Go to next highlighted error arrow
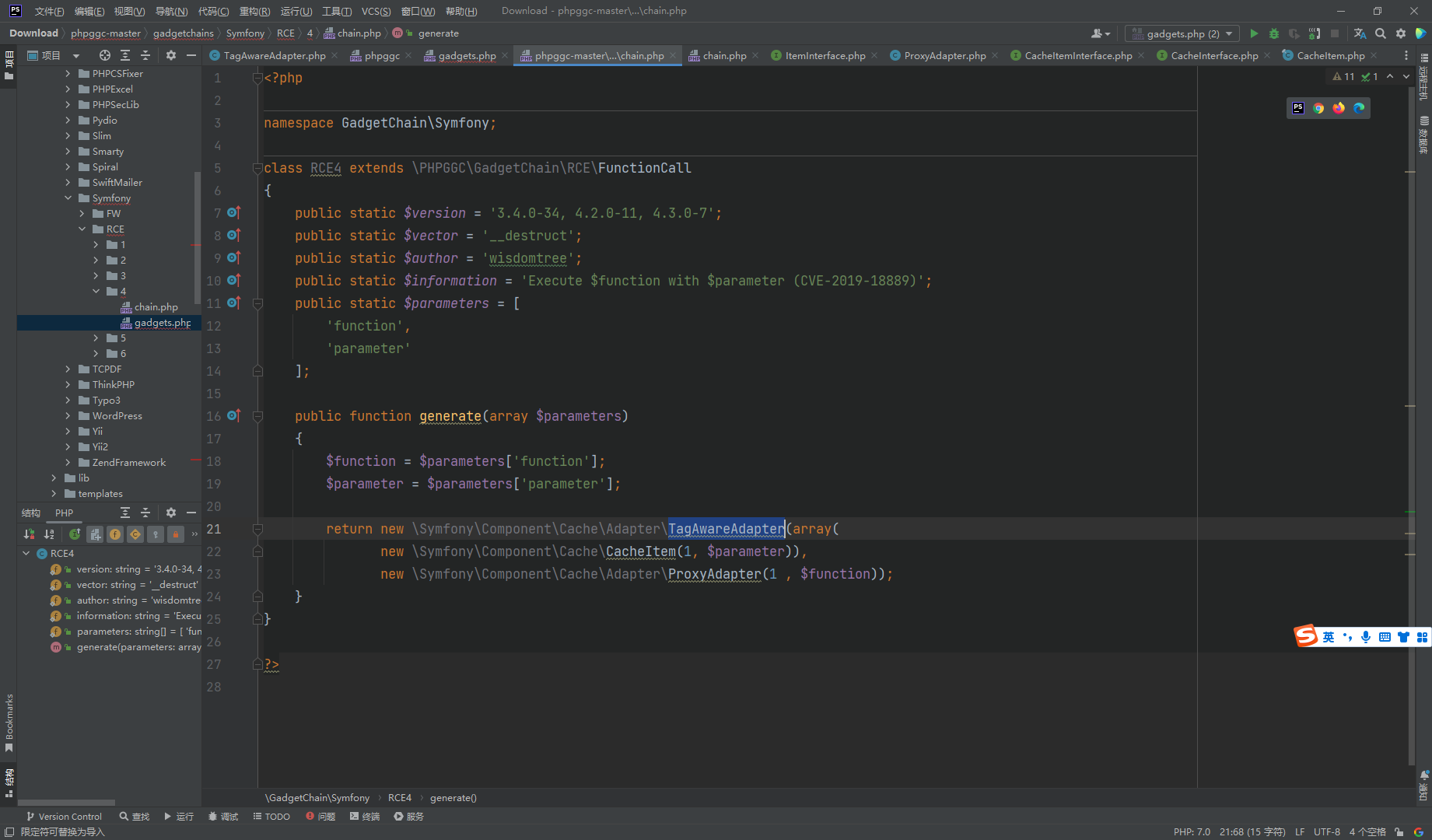1432x840 pixels. click(1406, 76)
